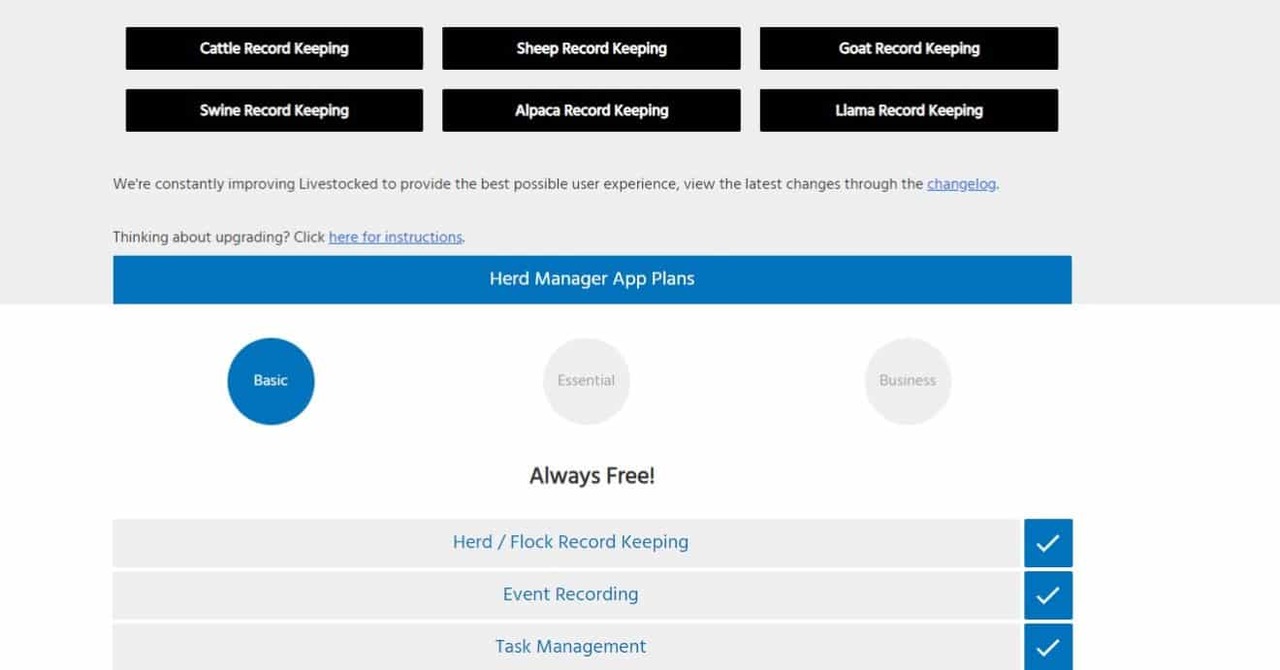
Task: Click the Herd / Flock Record Keeping feature text
Action: (x=570, y=542)
